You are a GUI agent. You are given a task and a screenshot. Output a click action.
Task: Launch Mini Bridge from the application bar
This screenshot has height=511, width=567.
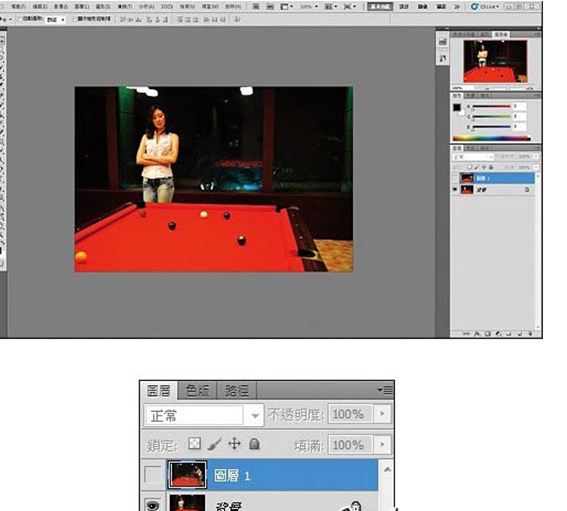point(270,7)
